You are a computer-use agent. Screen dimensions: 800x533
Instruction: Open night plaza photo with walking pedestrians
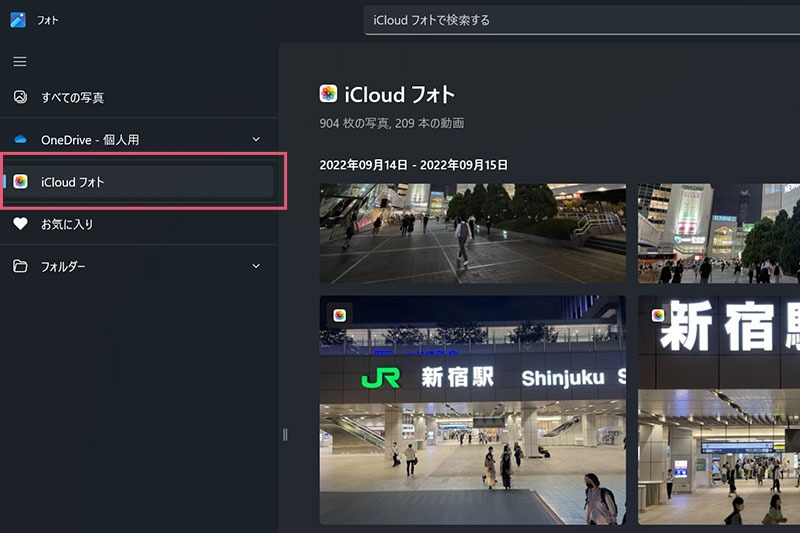(x=473, y=234)
